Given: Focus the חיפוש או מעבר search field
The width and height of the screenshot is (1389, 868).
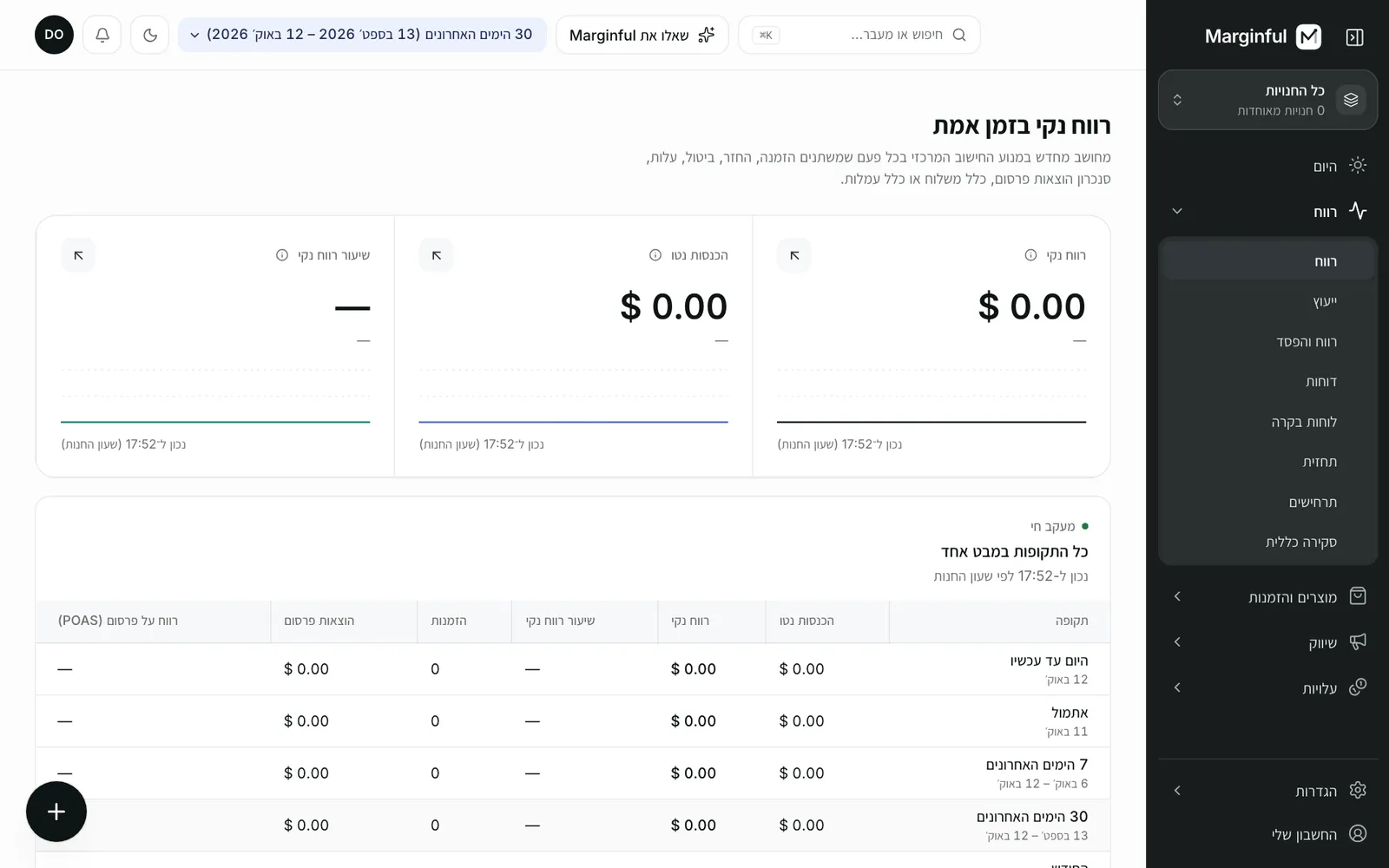Looking at the screenshot, I should (859, 35).
